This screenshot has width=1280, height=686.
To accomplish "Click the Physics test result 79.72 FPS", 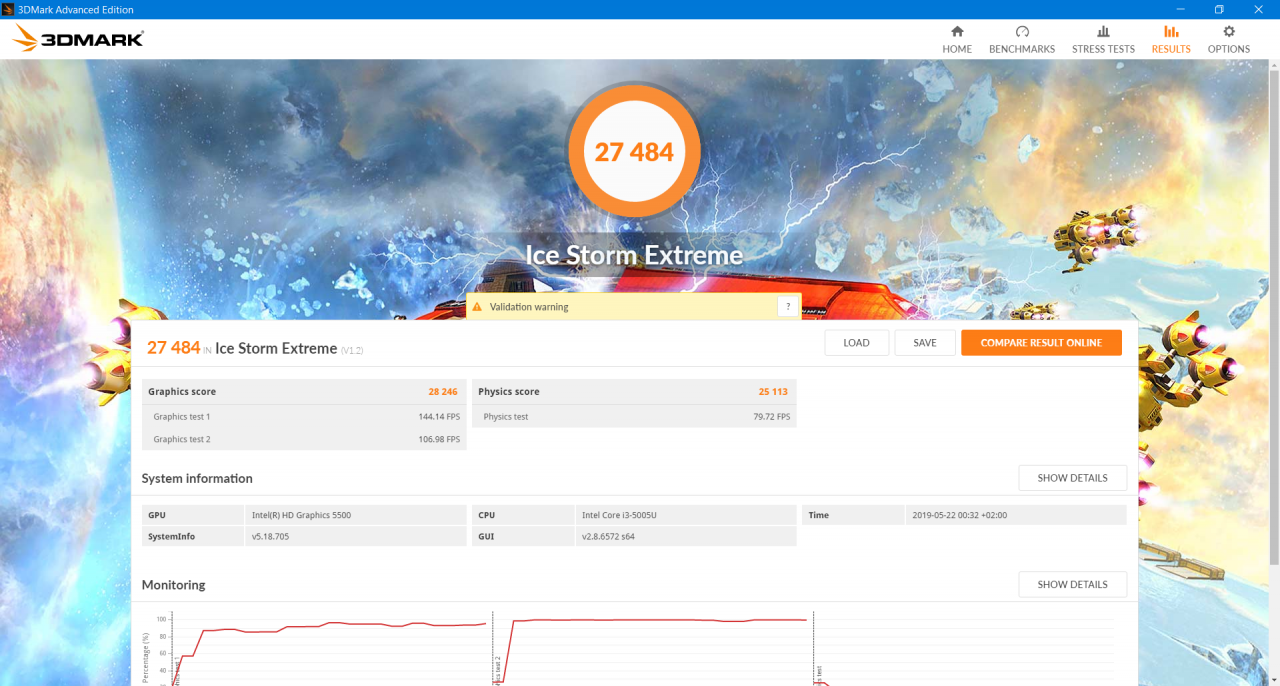I will (x=771, y=416).
